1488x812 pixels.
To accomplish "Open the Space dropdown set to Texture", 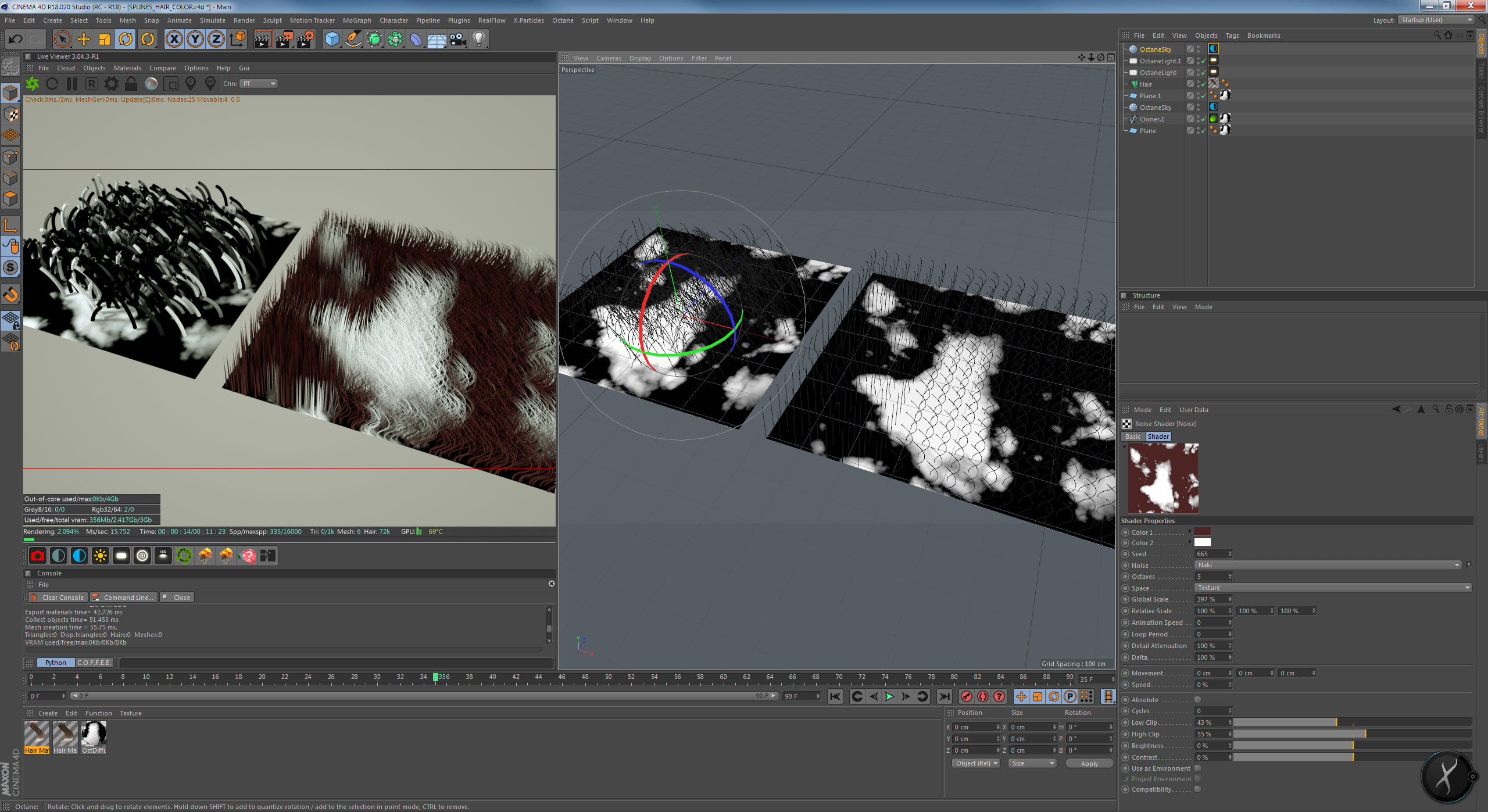I will point(1332,588).
